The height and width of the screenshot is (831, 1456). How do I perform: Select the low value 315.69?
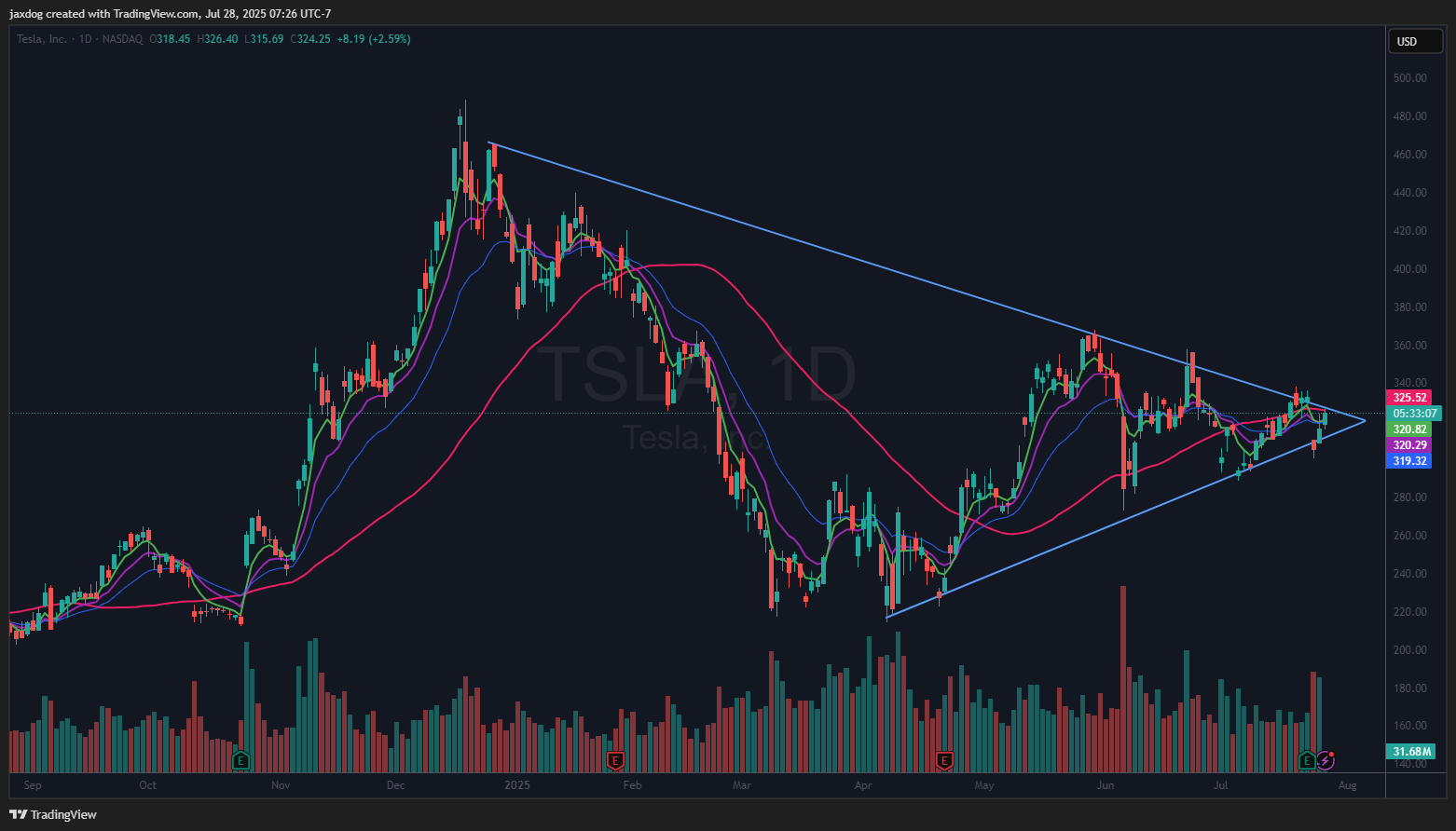tap(268, 39)
